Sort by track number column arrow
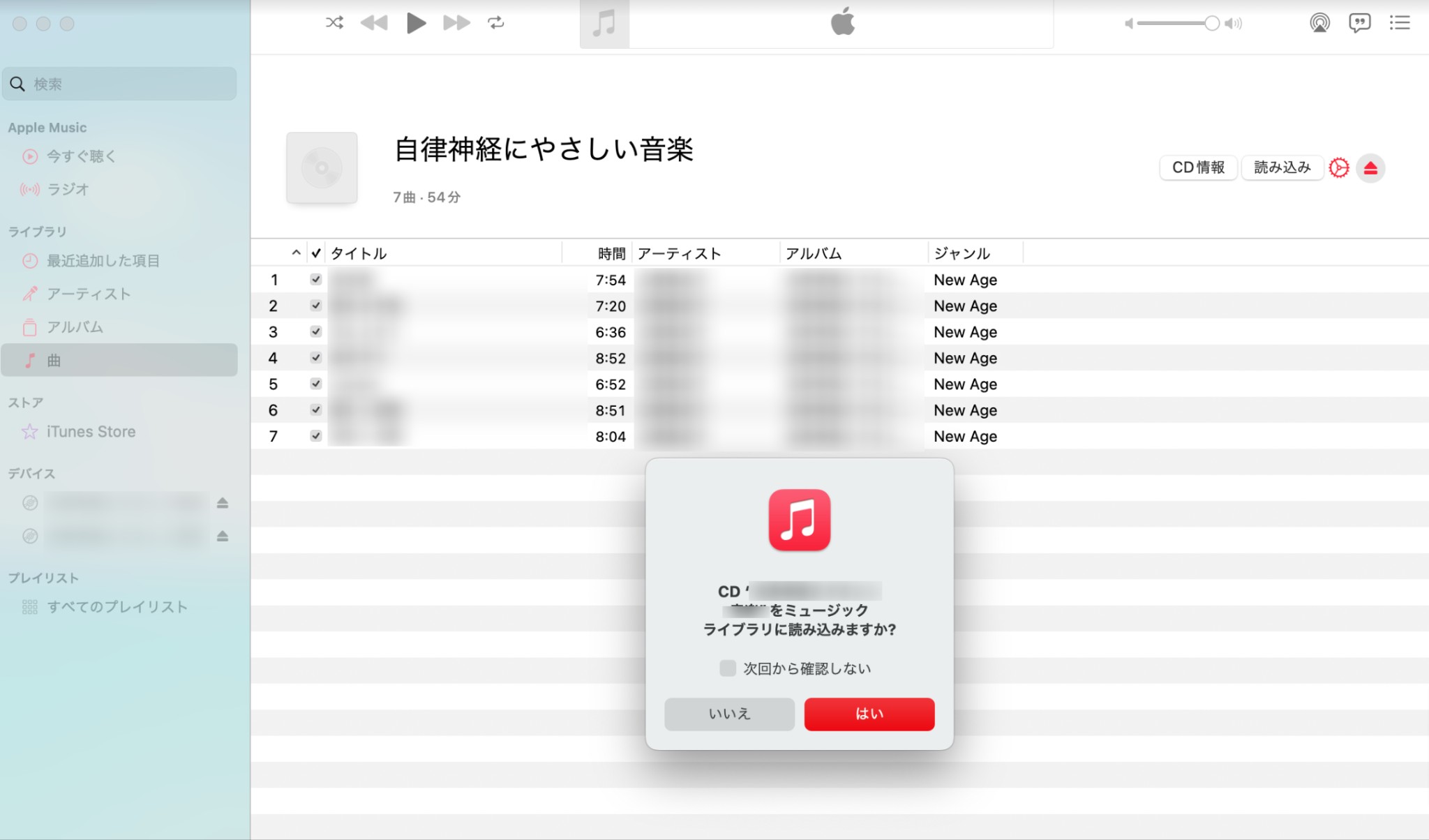Viewport: 1429px width, 840px height. (x=296, y=253)
